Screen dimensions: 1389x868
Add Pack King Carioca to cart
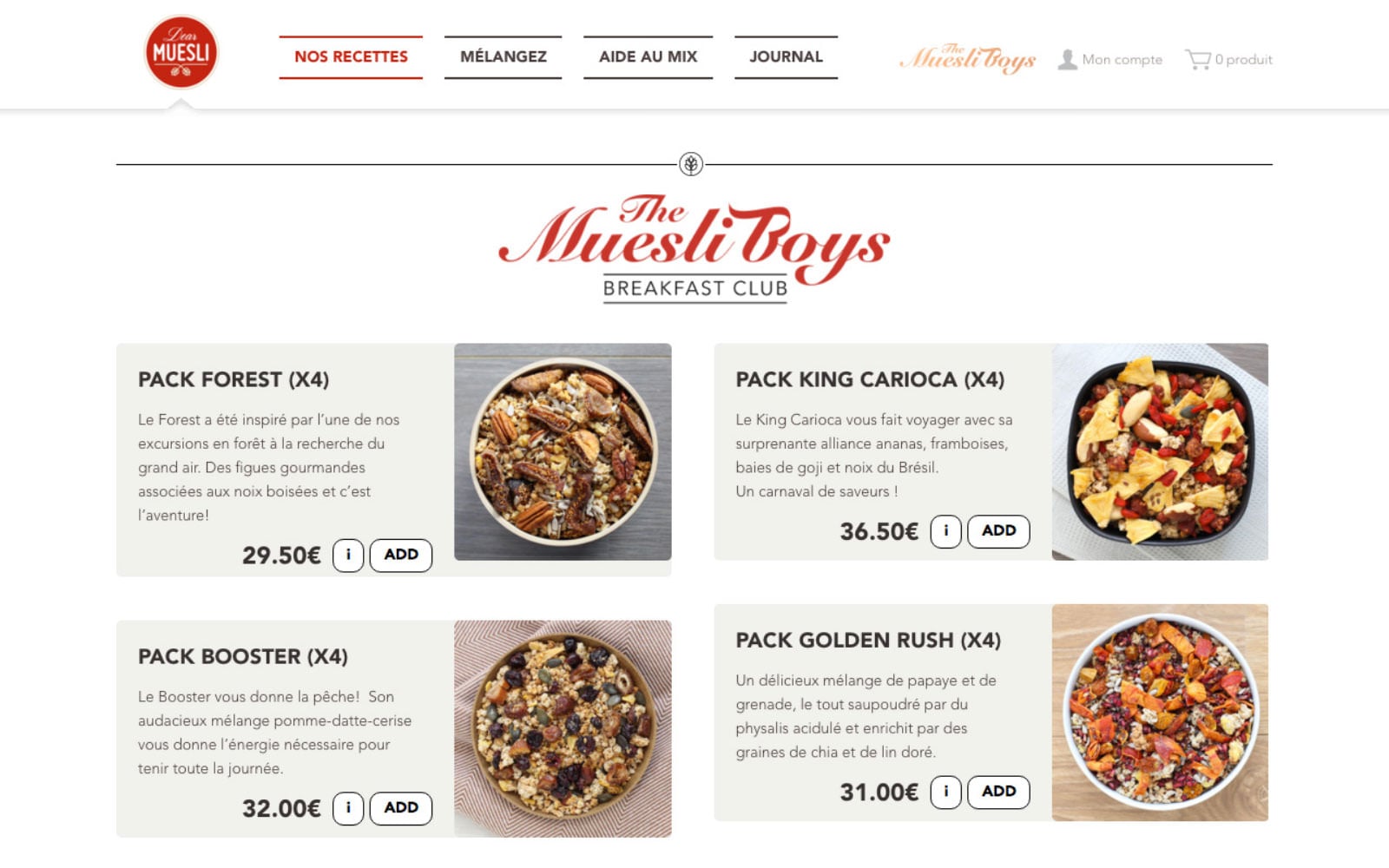tap(998, 531)
